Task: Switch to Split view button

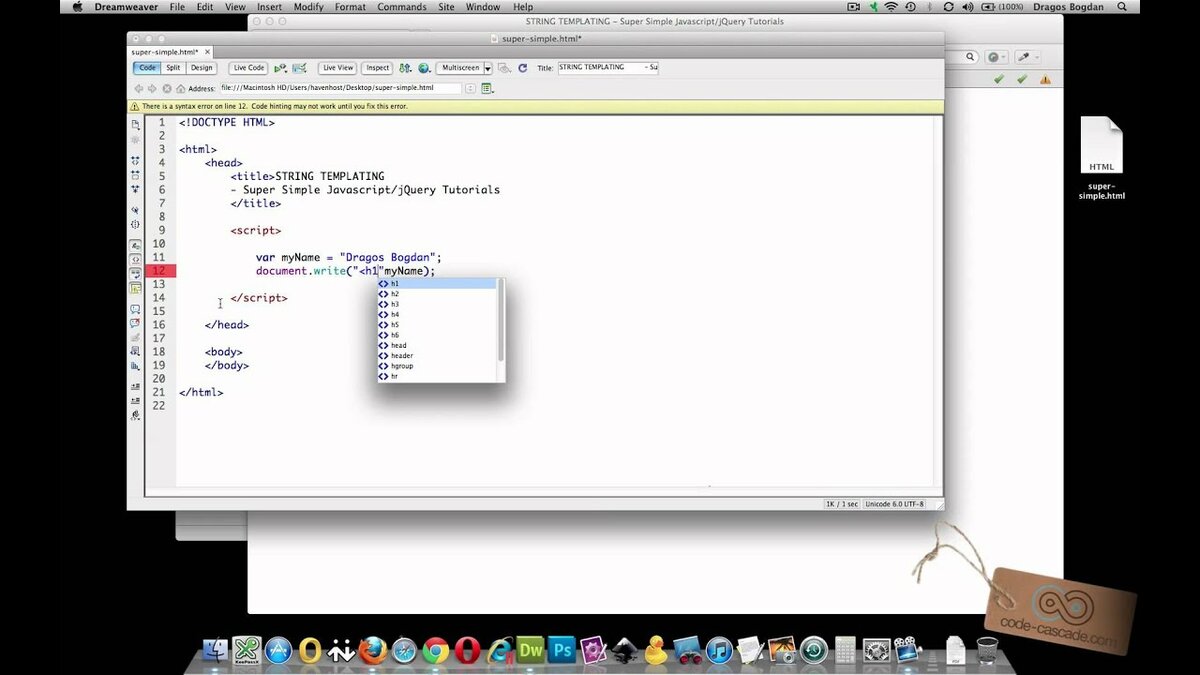Action: pyautogui.click(x=173, y=68)
